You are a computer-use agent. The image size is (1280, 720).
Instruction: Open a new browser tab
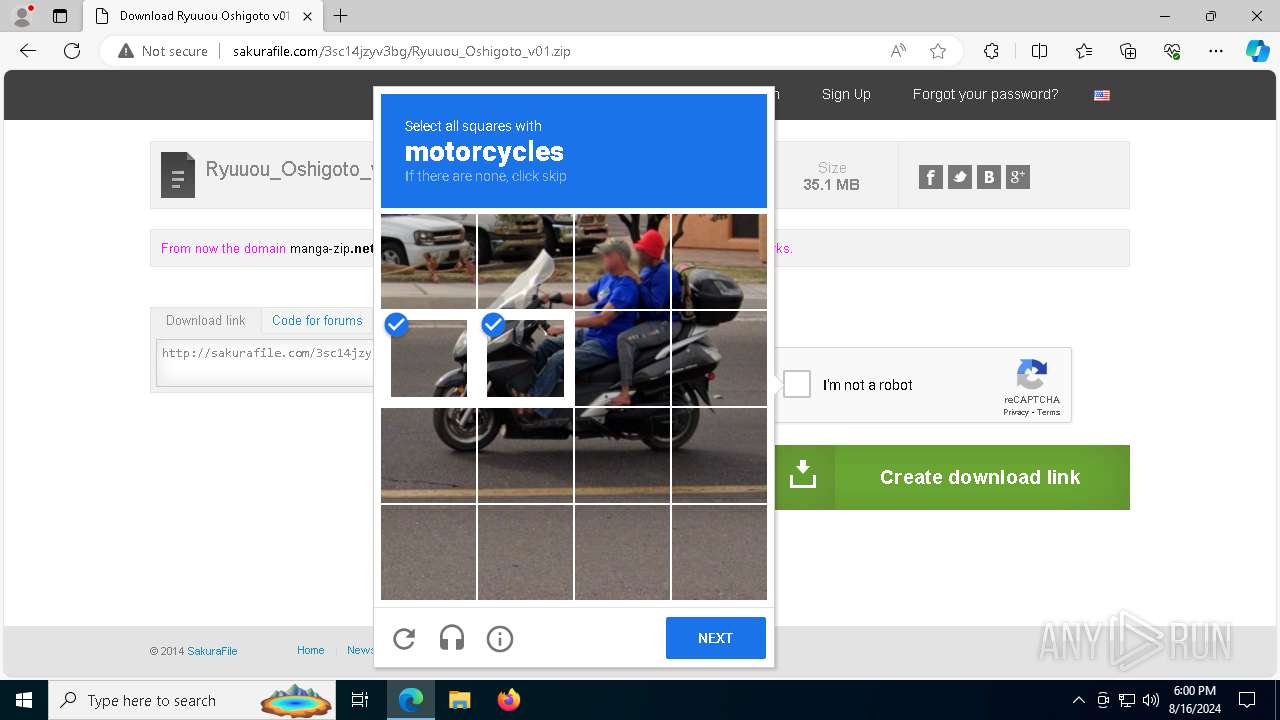(x=341, y=16)
